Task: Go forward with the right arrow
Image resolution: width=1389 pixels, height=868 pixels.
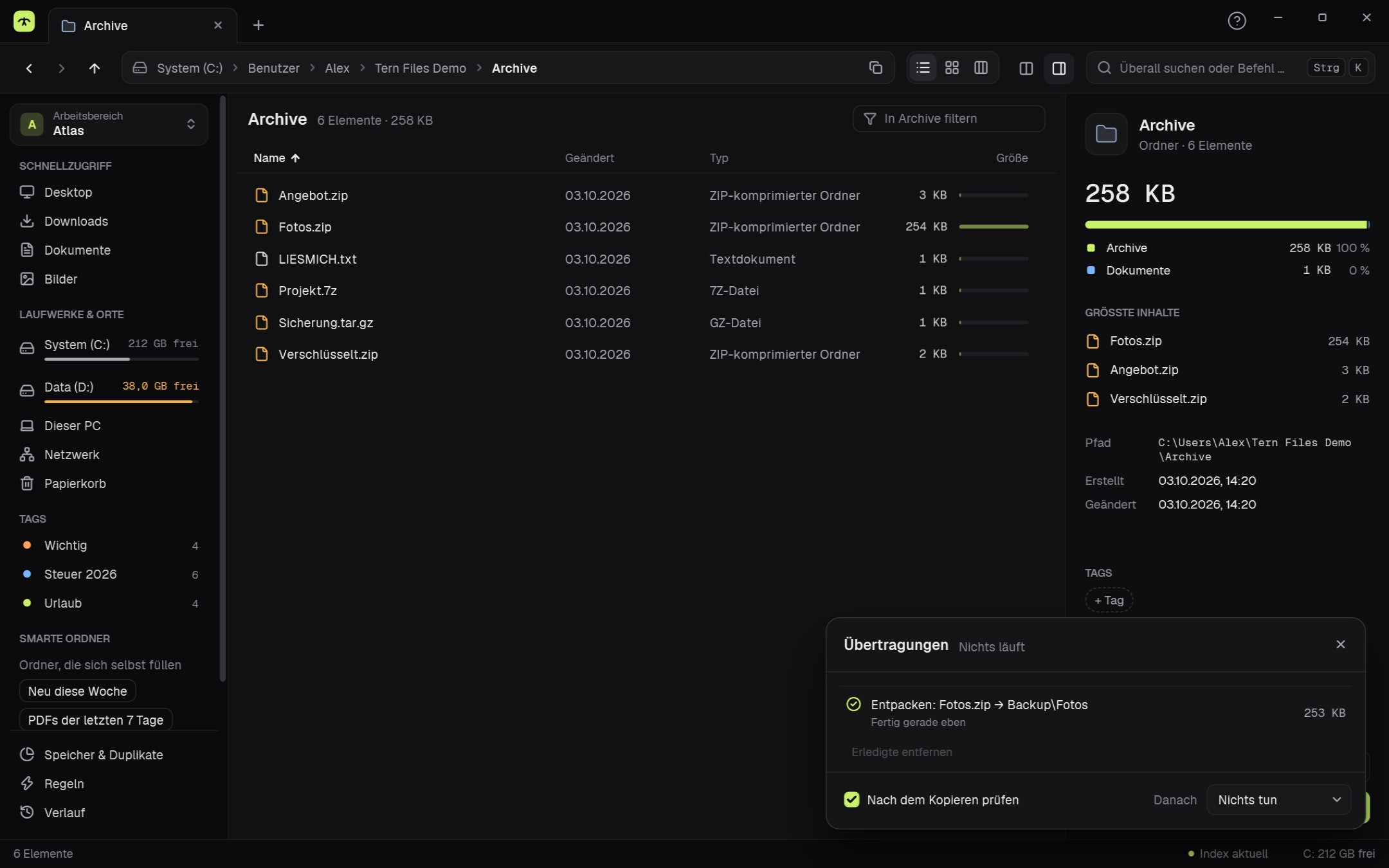Action: click(x=61, y=68)
